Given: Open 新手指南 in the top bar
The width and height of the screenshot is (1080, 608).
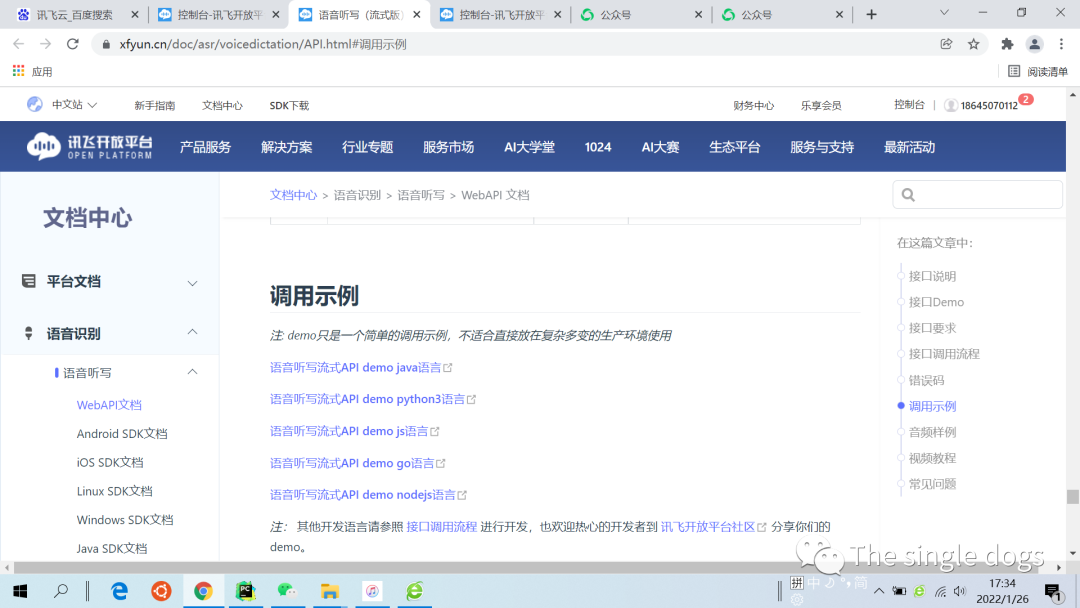Looking at the screenshot, I should pyautogui.click(x=154, y=105).
